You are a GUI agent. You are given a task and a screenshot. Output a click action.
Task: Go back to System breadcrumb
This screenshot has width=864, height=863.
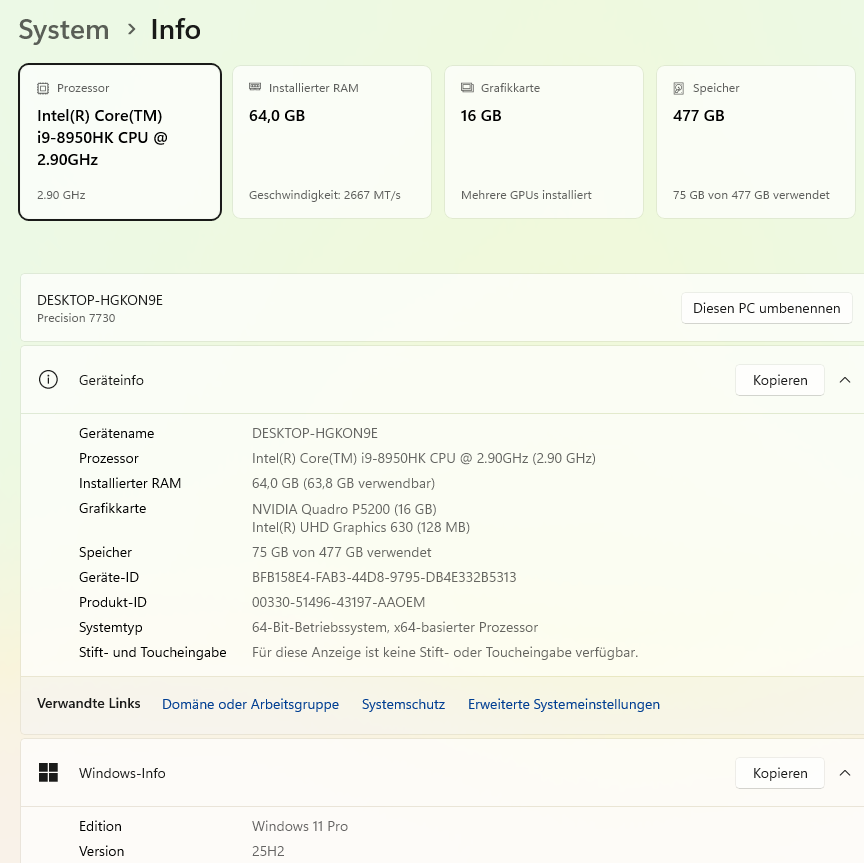click(64, 30)
